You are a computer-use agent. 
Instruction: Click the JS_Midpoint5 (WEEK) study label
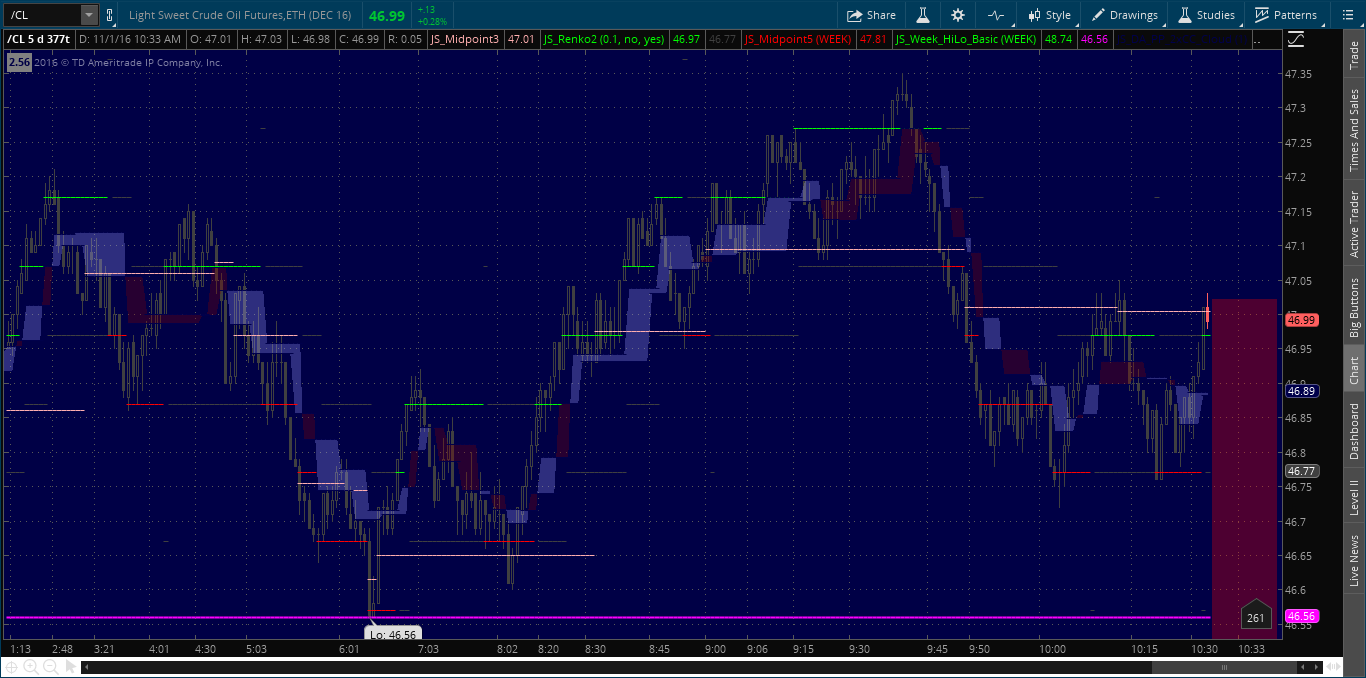tap(798, 39)
